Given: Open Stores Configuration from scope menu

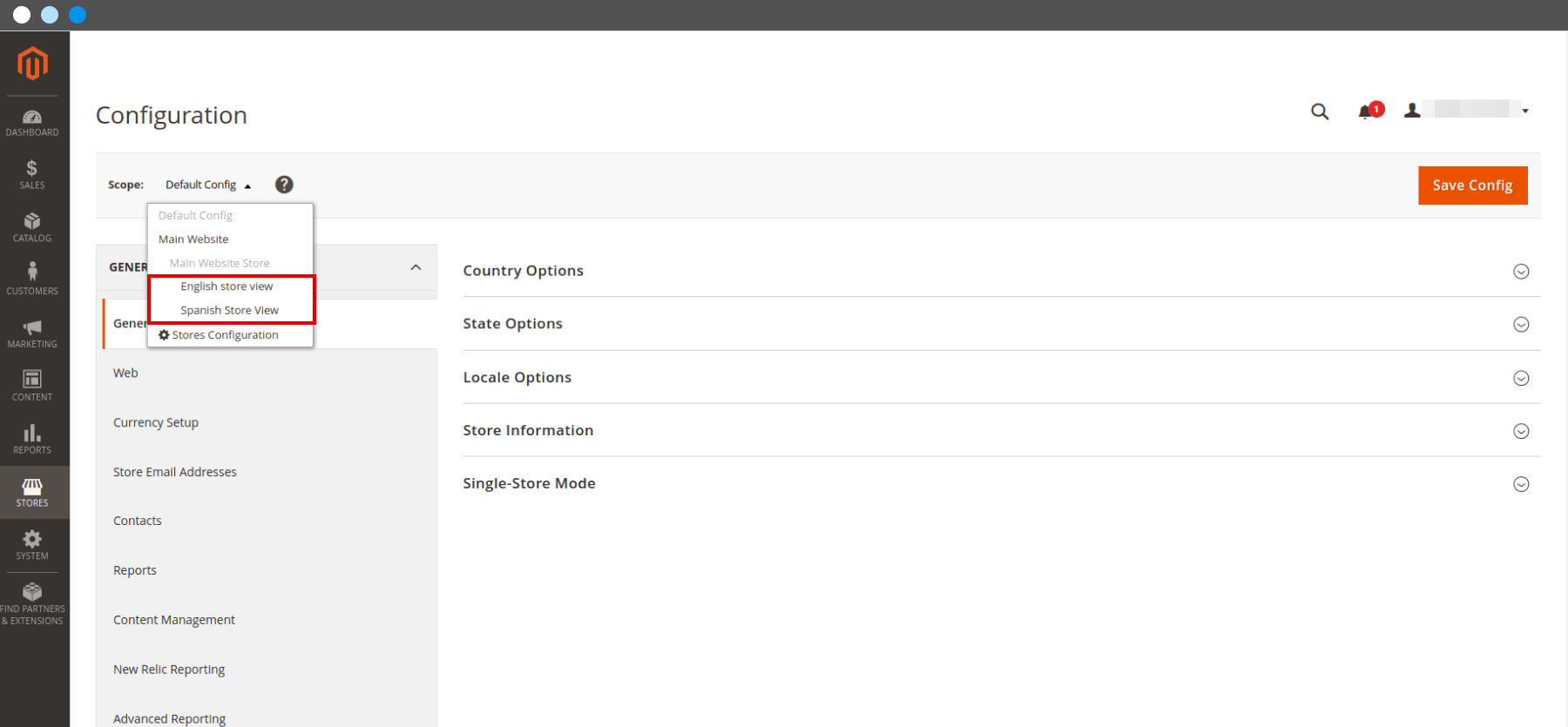Looking at the screenshot, I should tap(219, 335).
